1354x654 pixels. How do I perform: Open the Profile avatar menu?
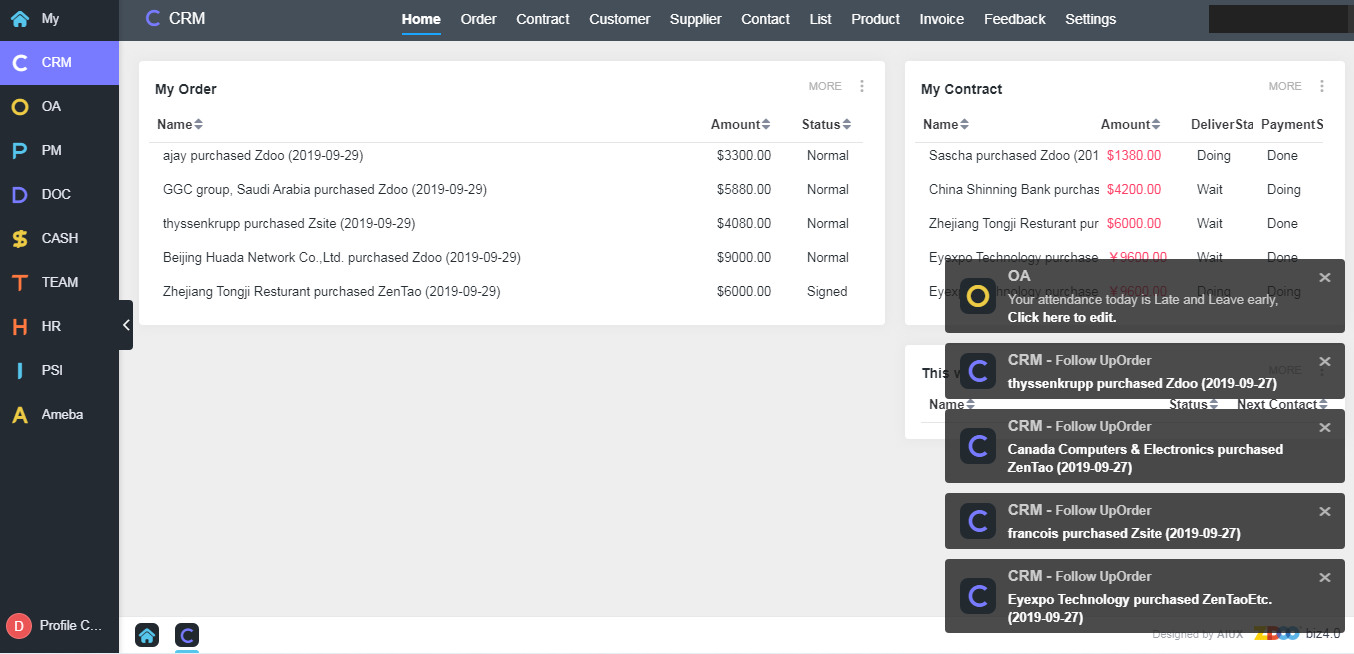(x=55, y=626)
